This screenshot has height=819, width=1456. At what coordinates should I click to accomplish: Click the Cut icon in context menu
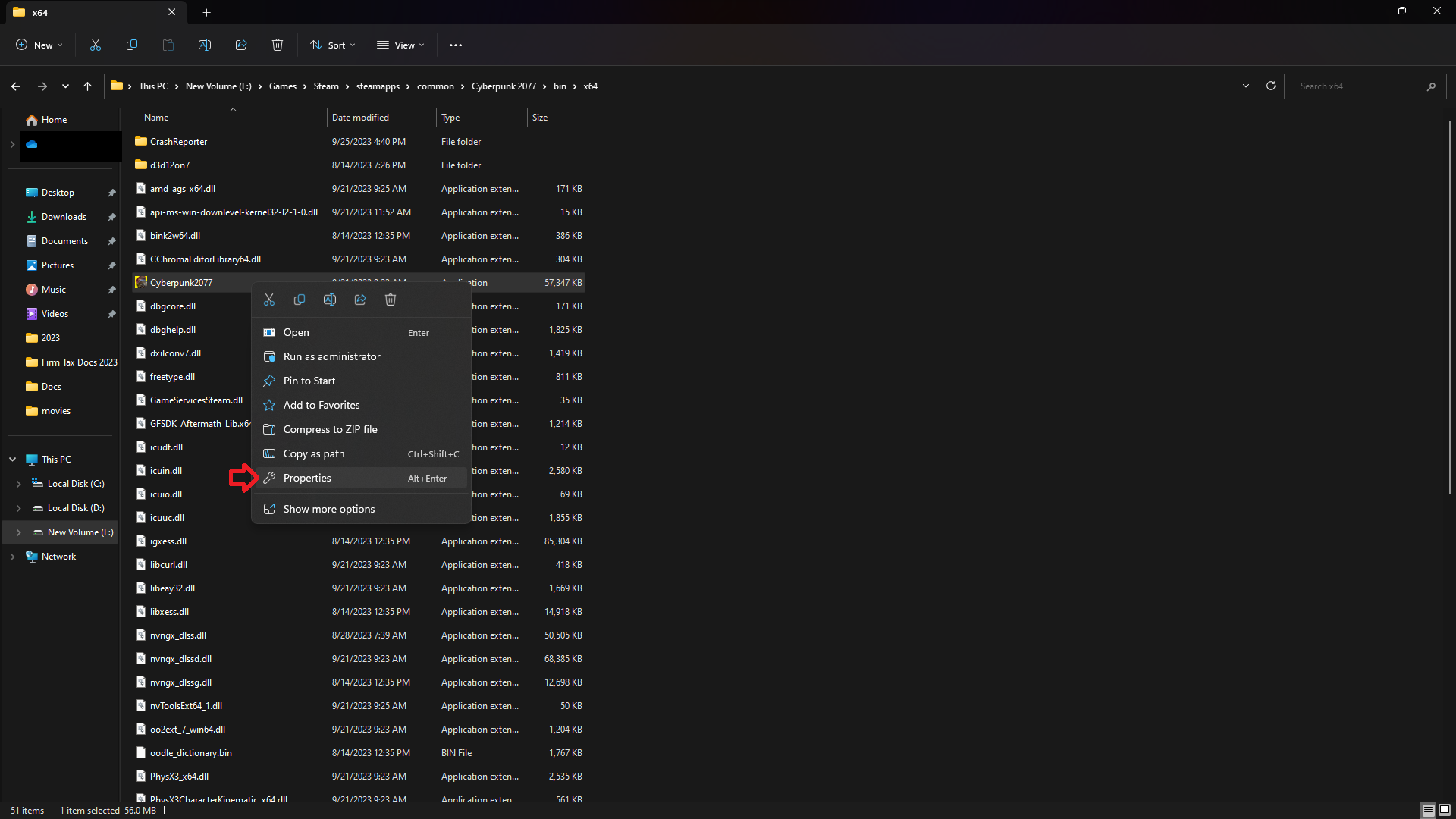pos(269,300)
